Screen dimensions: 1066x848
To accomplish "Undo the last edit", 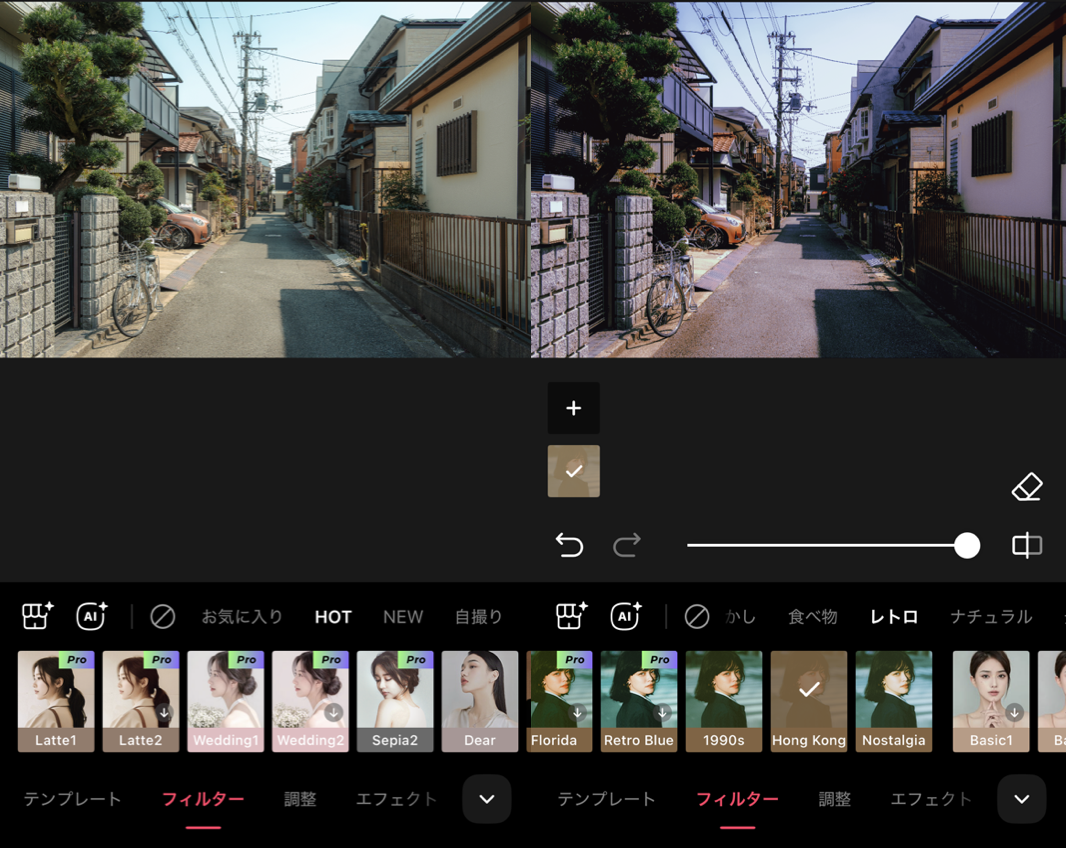I will tap(571, 545).
